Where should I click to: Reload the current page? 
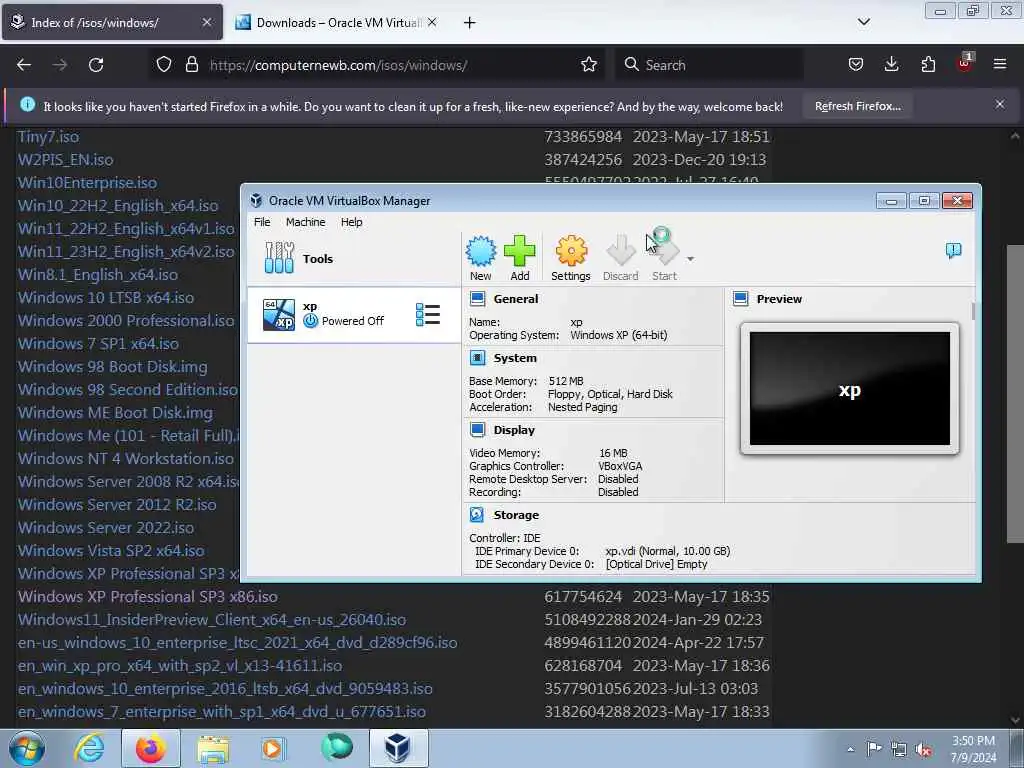[96, 65]
